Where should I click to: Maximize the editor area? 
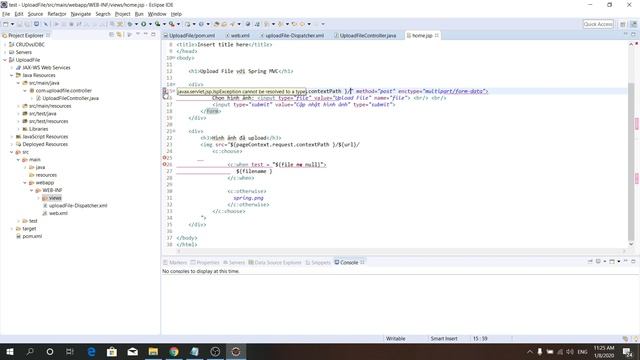pos(633,35)
